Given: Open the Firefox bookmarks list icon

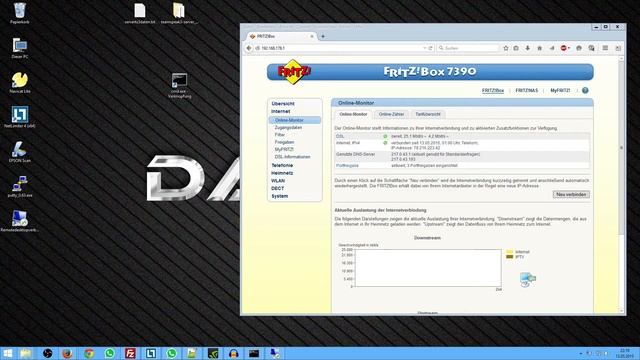Looking at the screenshot, I should tap(516, 48).
